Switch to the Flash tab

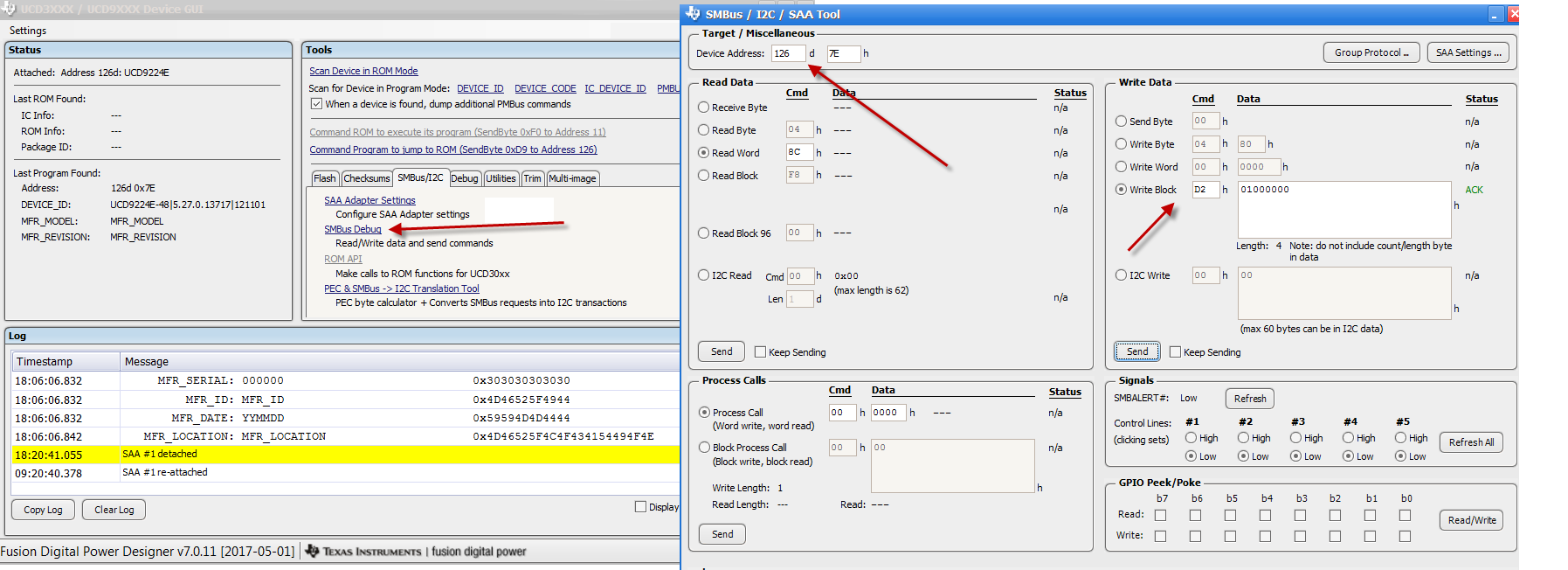point(325,178)
